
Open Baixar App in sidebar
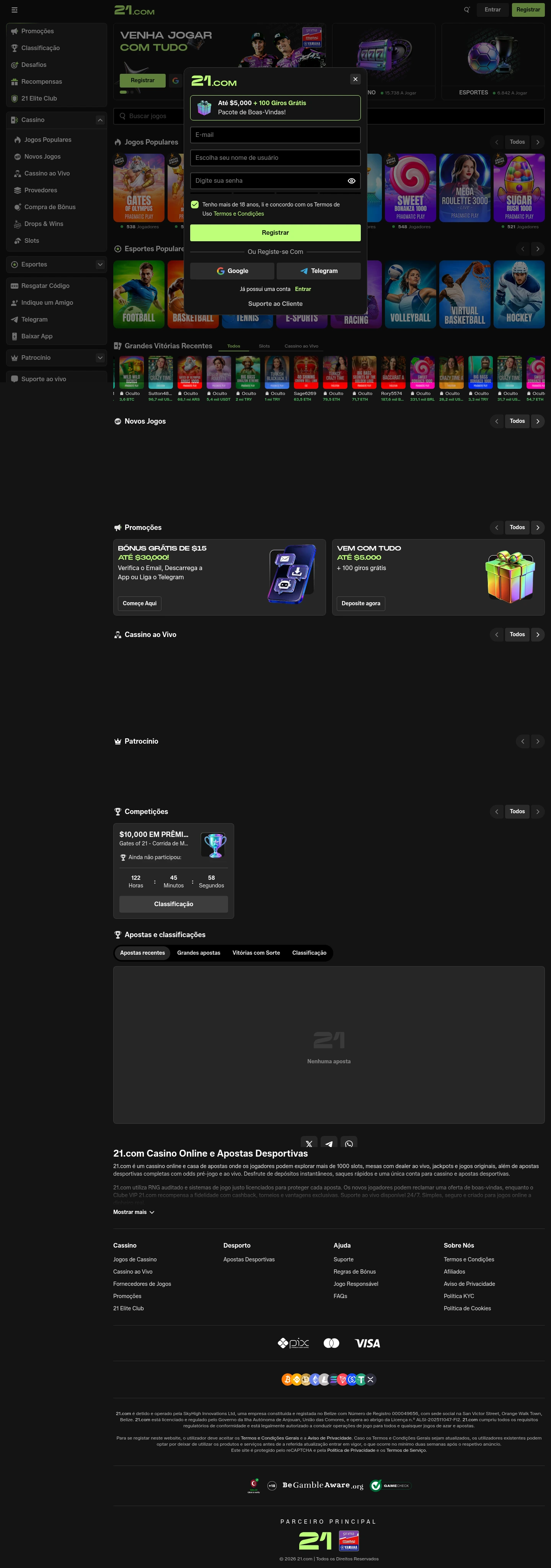(56, 336)
